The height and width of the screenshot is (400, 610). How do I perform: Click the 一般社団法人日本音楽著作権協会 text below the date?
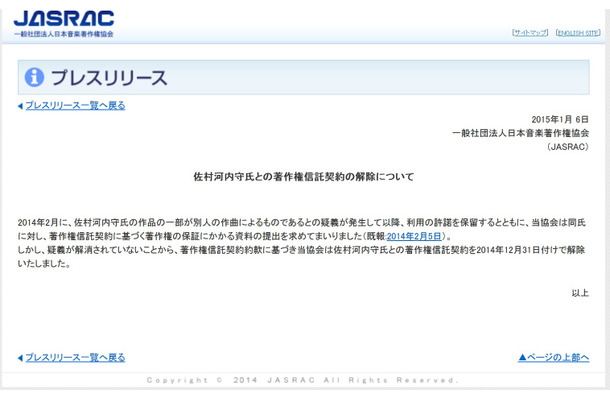[521, 133]
